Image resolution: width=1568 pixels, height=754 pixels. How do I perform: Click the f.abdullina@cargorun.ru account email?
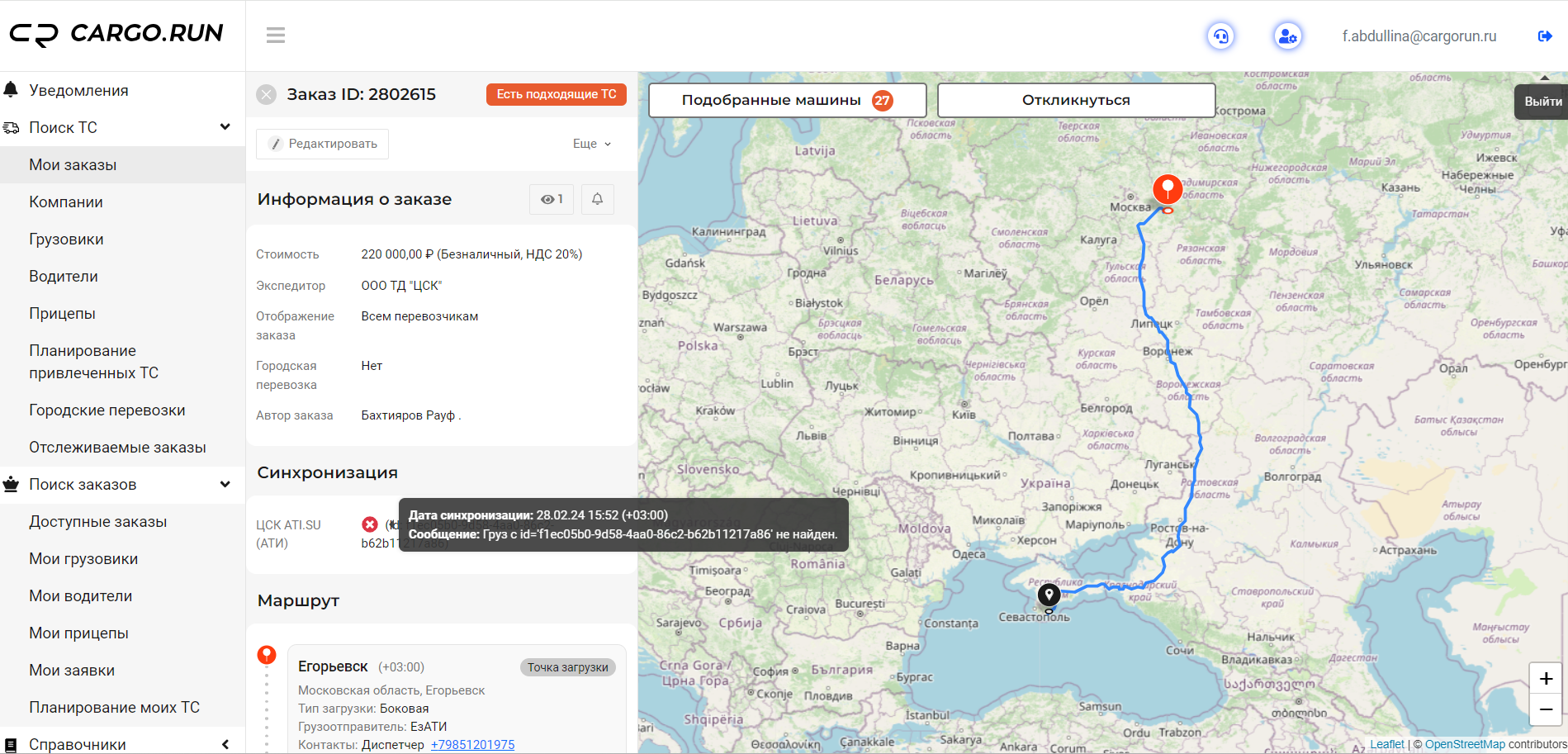1419,36
